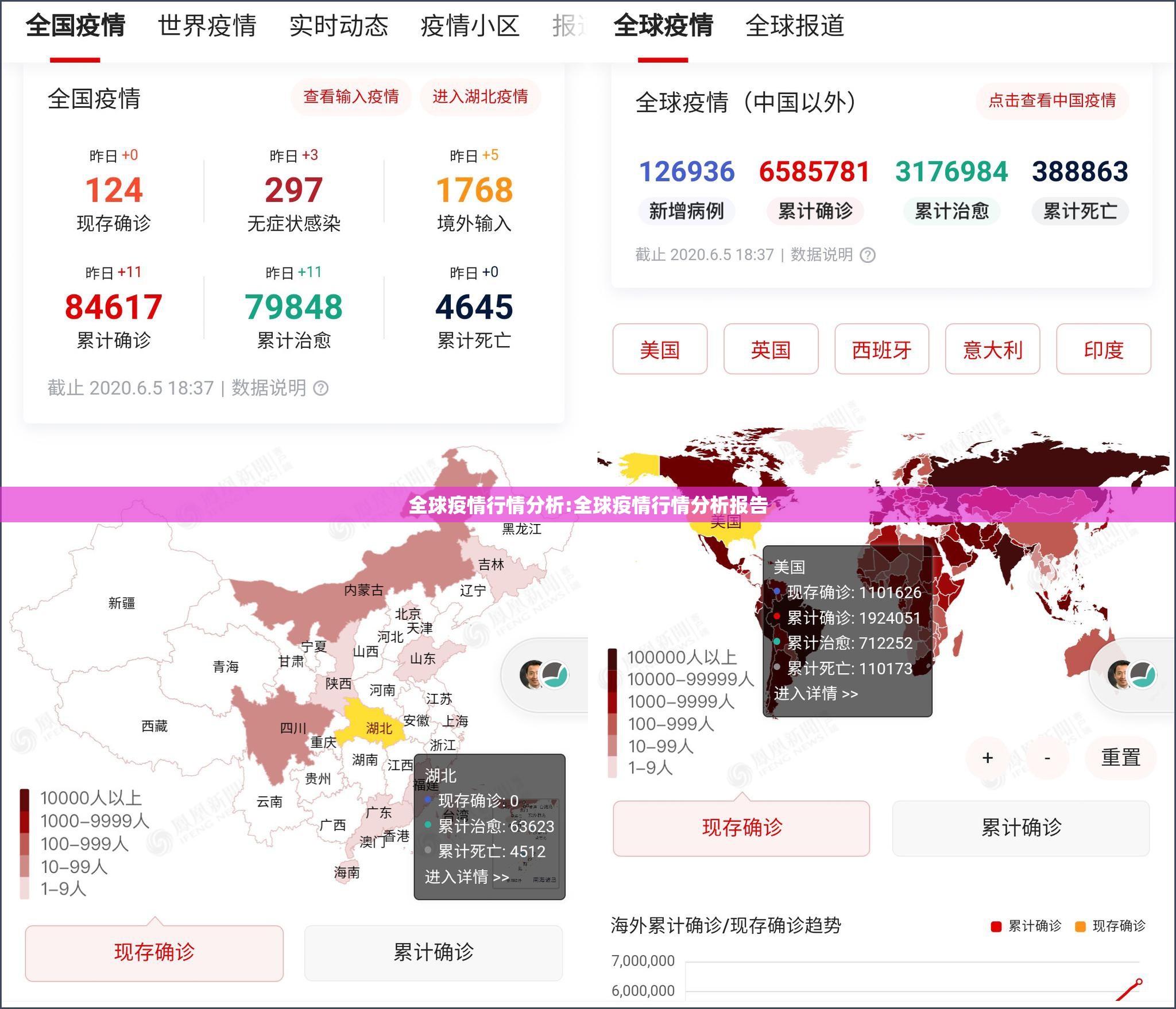Select the 印度 country button
The image size is (1176, 1009).
[x=1104, y=351]
